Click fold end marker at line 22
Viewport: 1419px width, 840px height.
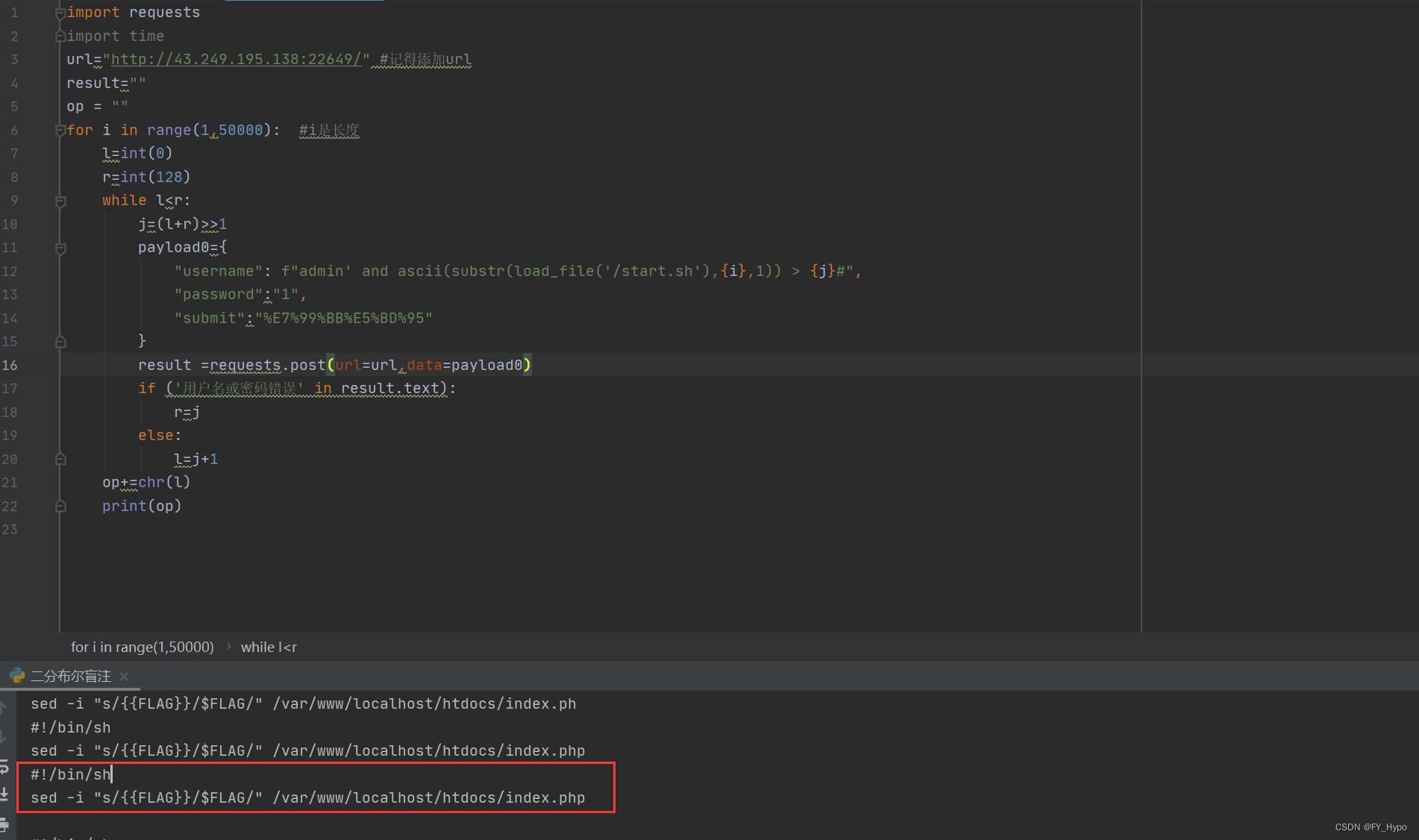pyautogui.click(x=60, y=507)
